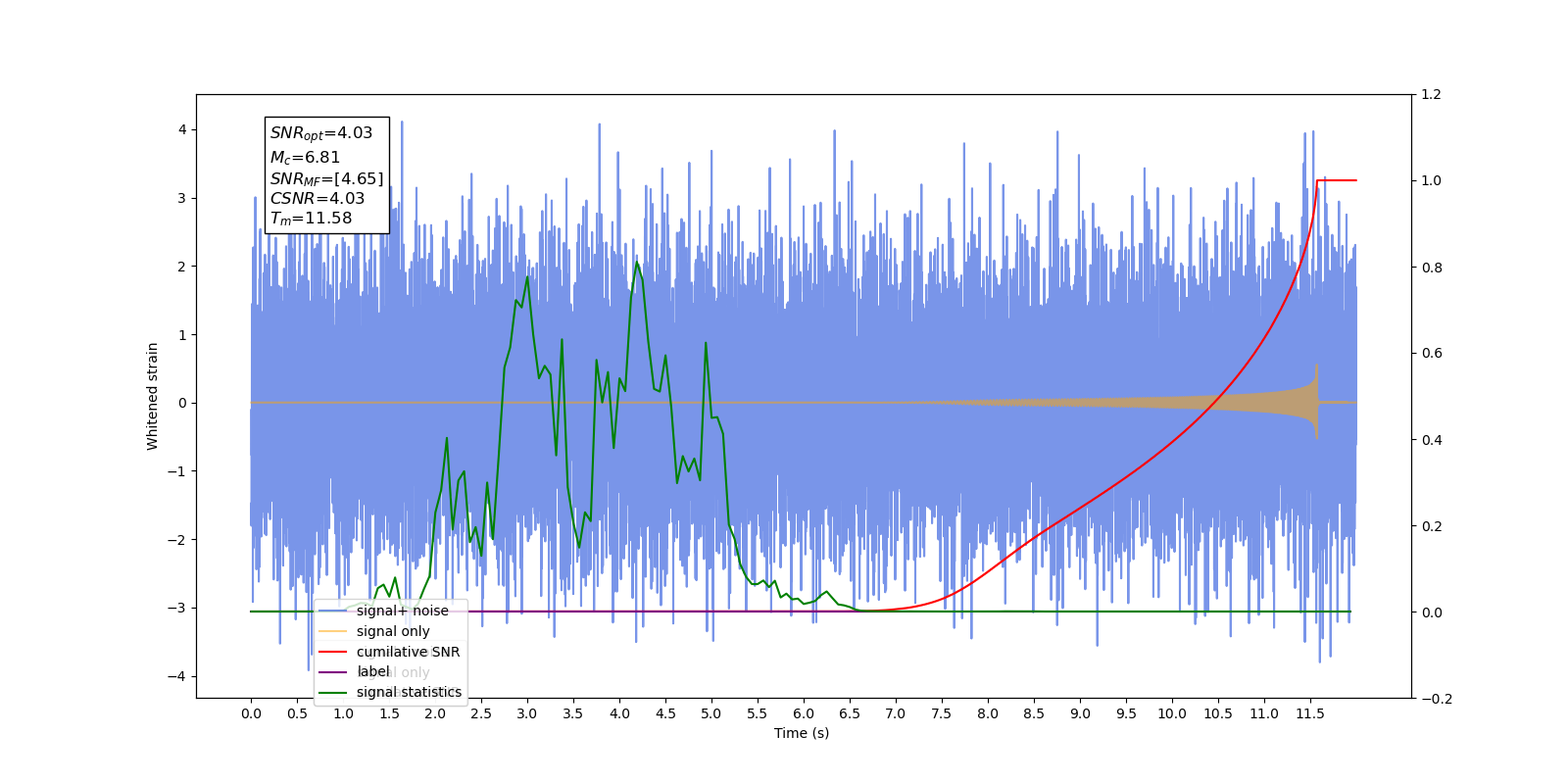Click the red cumulative SNR plateau at 1.0
1568x784 pixels.
pos(1337,180)
